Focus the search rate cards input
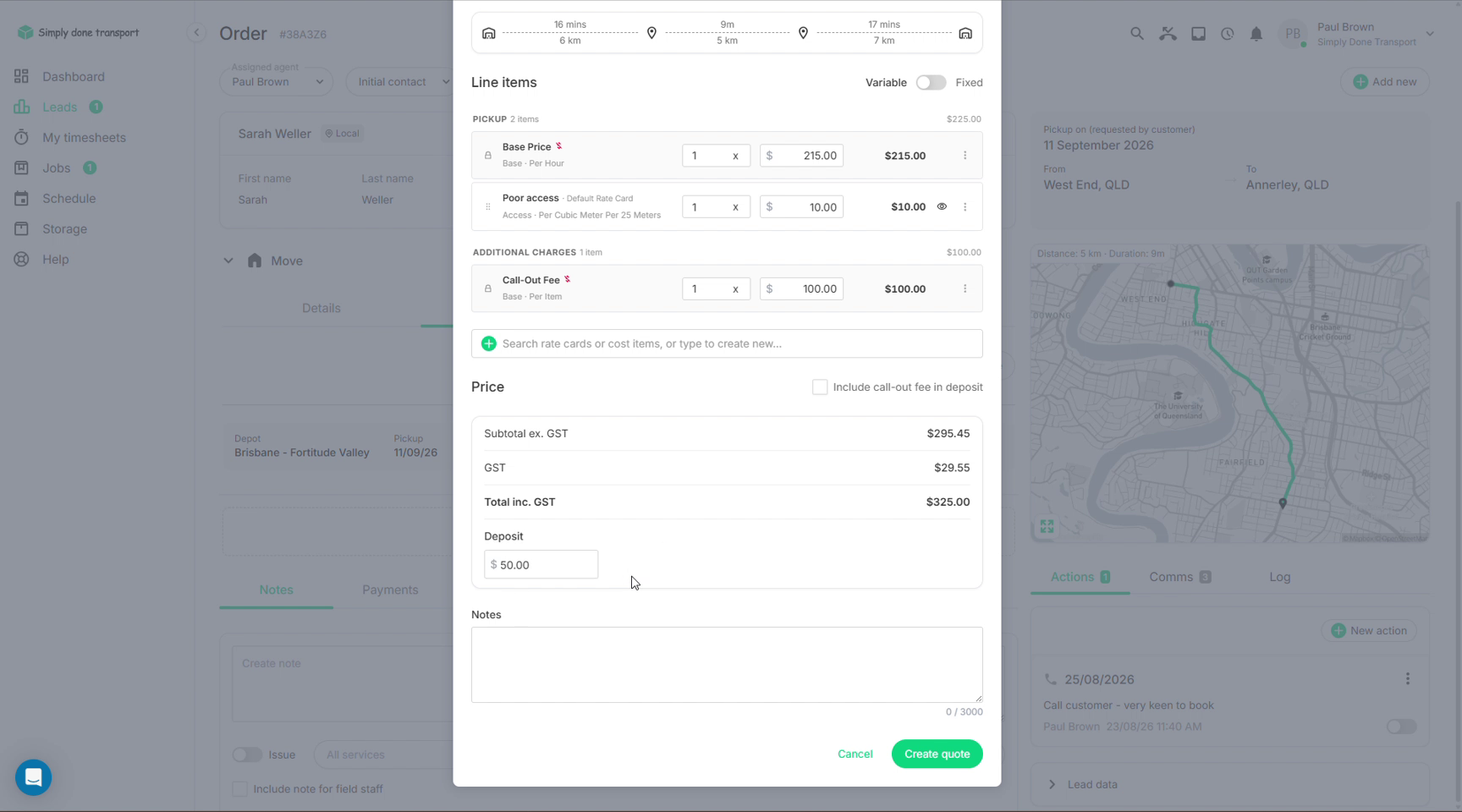This screenshot has height=812, width=1462. tap(727, 343)
